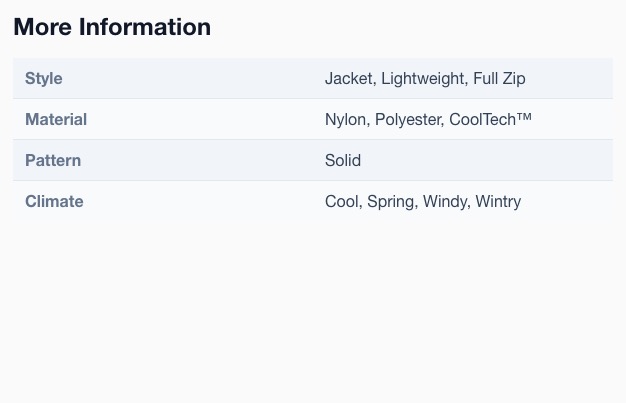Click the trademark symbol after CoolTech

[x=524, y=117]
